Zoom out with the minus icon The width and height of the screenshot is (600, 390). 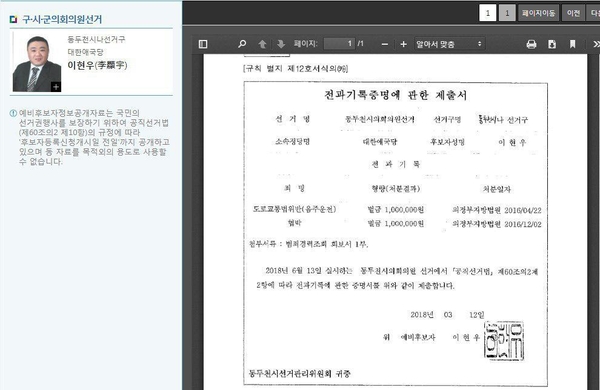(x=385, y=44)
